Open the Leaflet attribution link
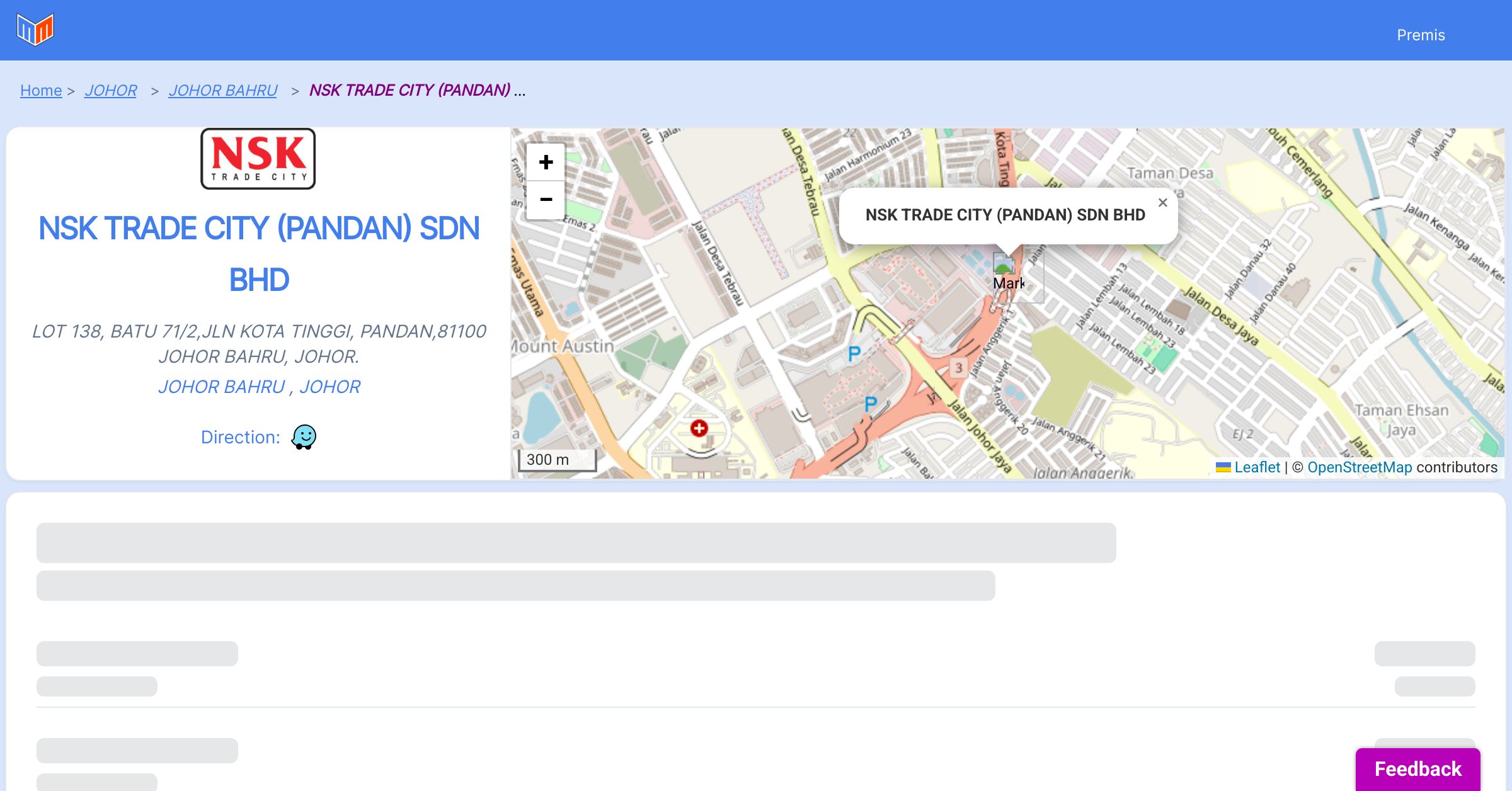Image resolution: width=1512 pixels, height=791 pixels. pyautogui.click(x=1256, y=467)
